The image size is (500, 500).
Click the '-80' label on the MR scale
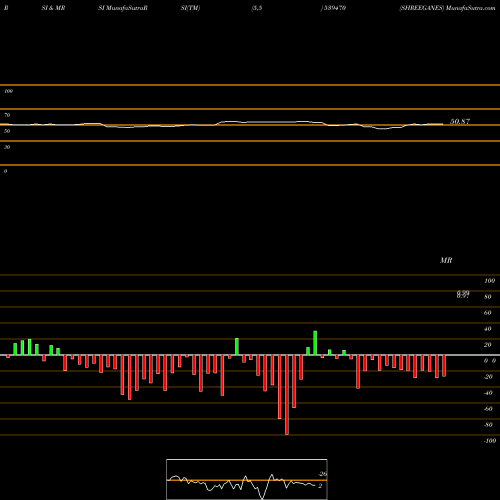point(488,425)
